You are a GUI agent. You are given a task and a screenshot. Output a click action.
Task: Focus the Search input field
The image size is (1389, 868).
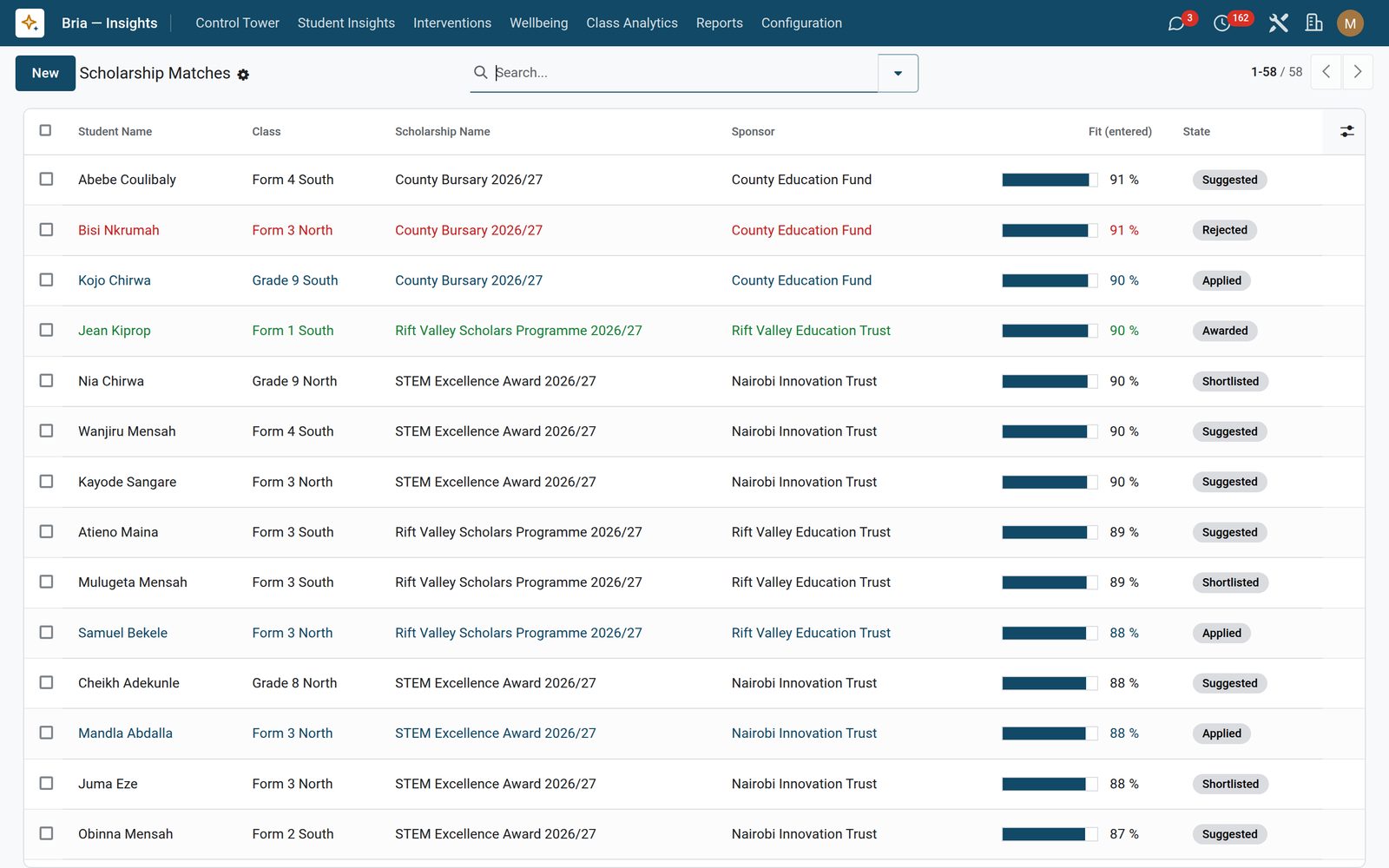pyautogui.click(x=684, y=73)
